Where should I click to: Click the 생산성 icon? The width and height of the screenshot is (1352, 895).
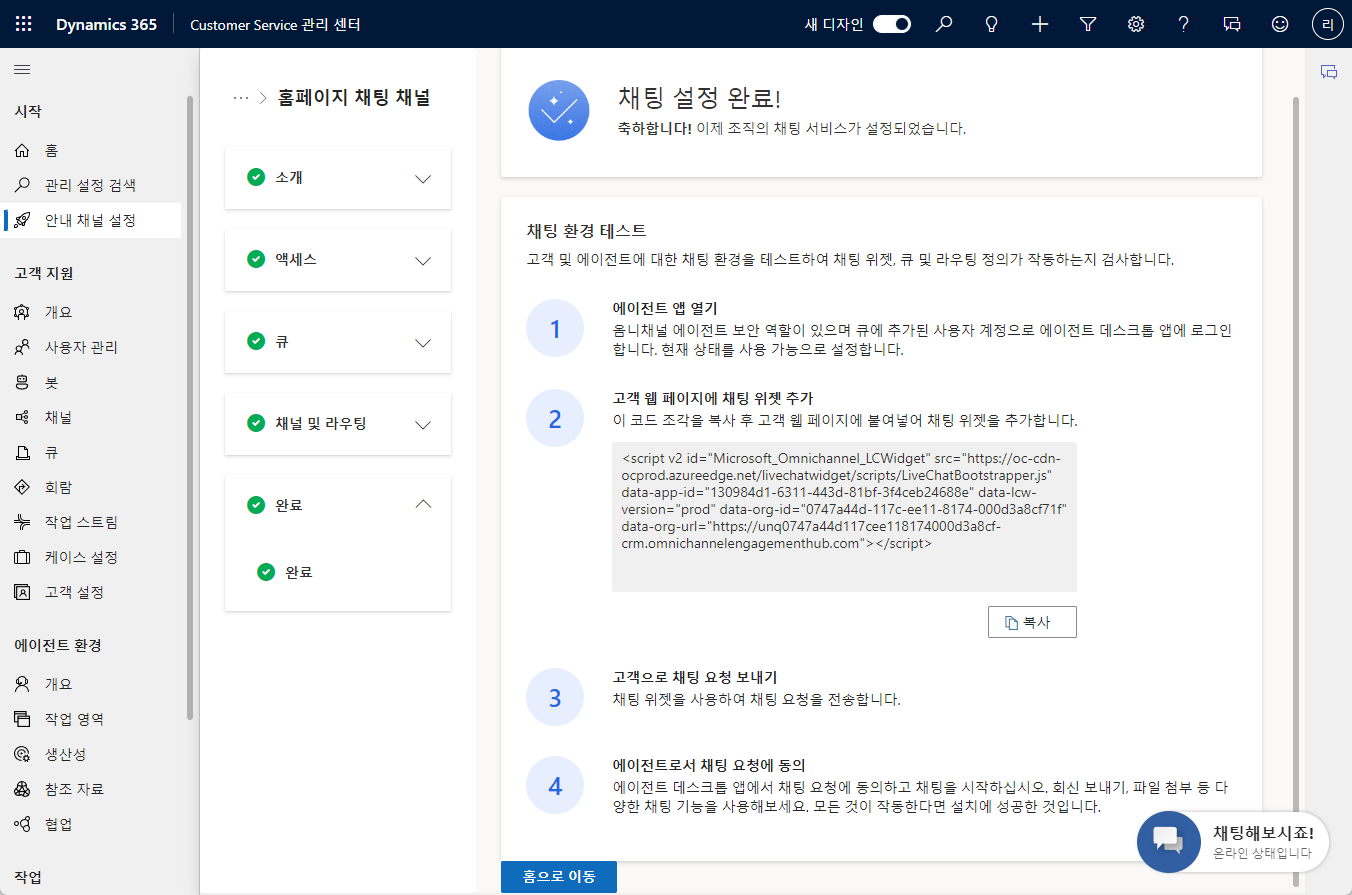22,754
